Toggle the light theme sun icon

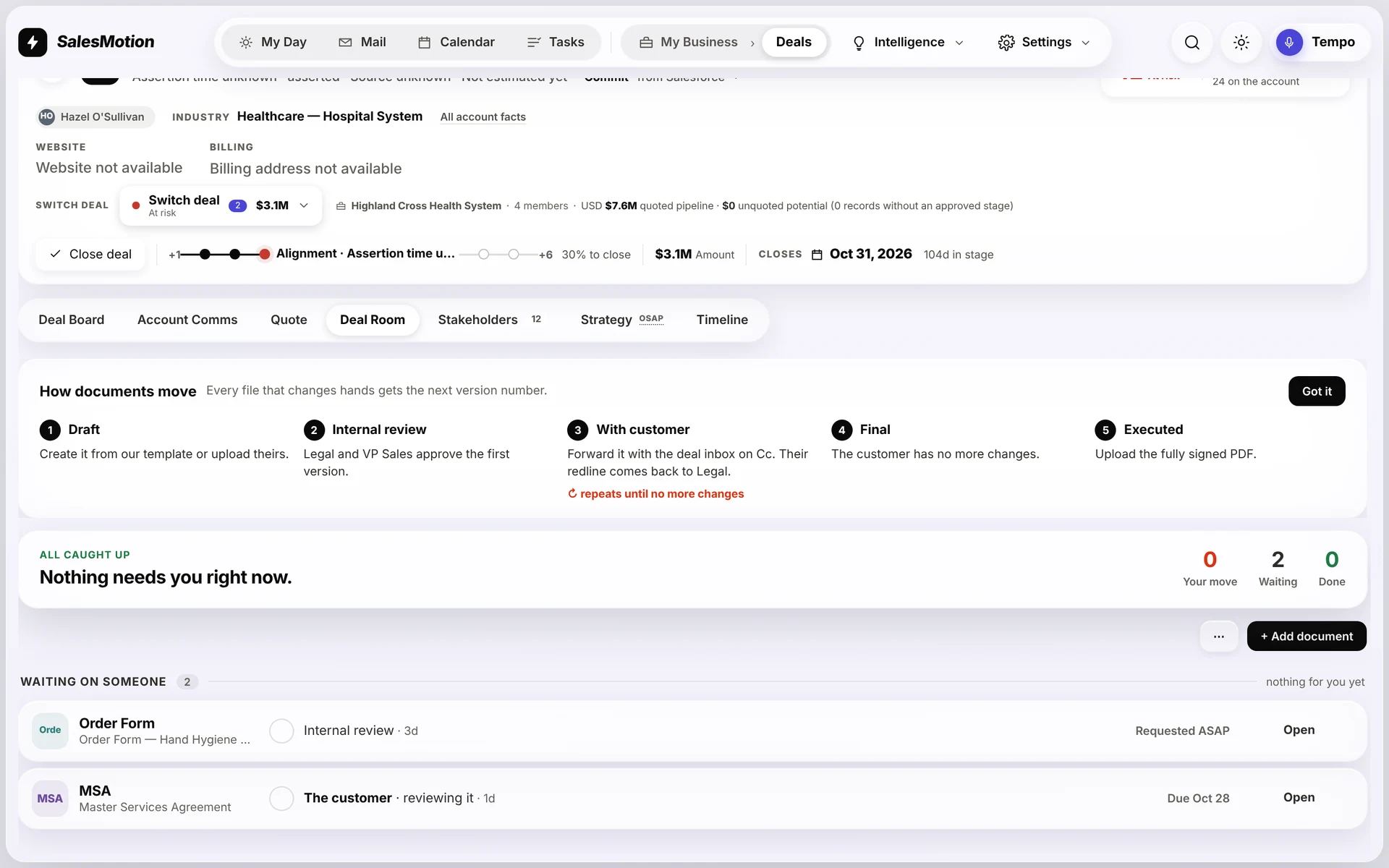(x=1241, y=42)
